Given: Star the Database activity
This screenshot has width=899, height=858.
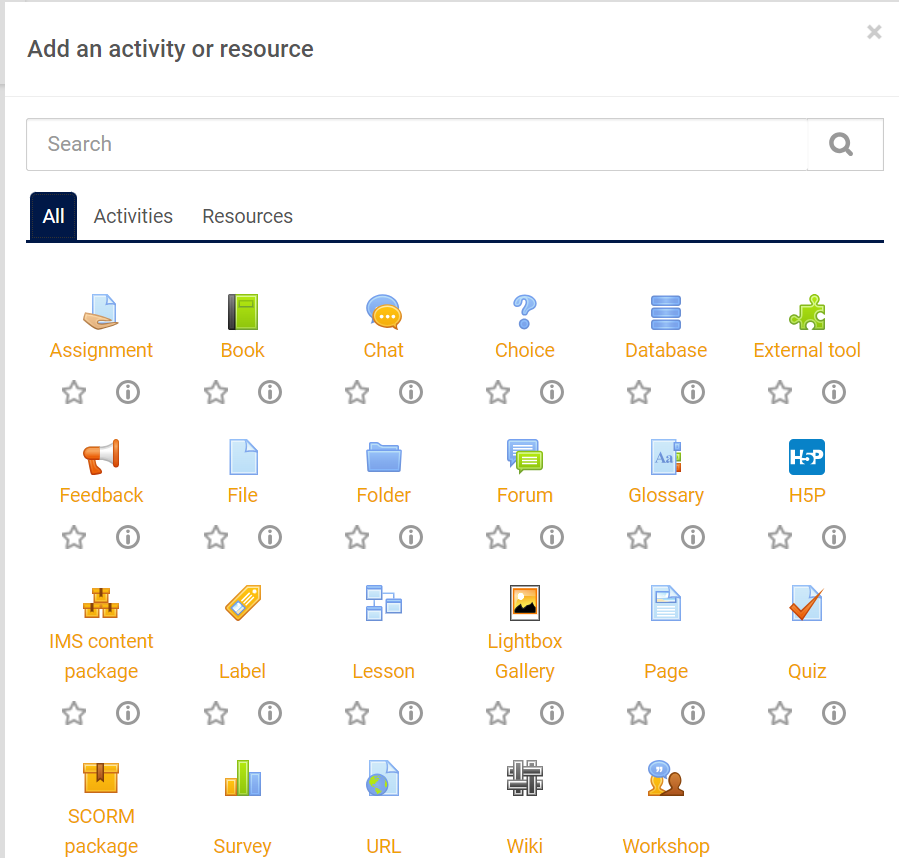Looking at the screenshot, I should [x=639, y=392].
